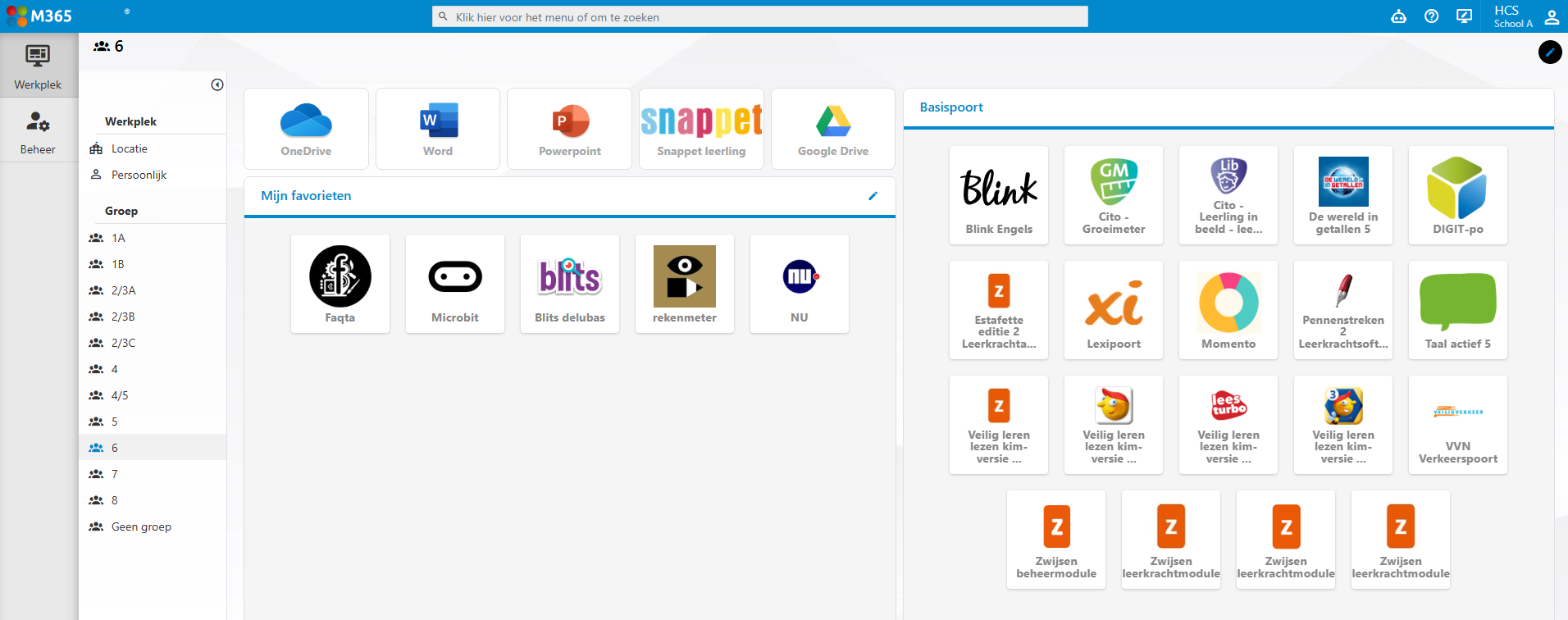Click the search menu field

760,16
